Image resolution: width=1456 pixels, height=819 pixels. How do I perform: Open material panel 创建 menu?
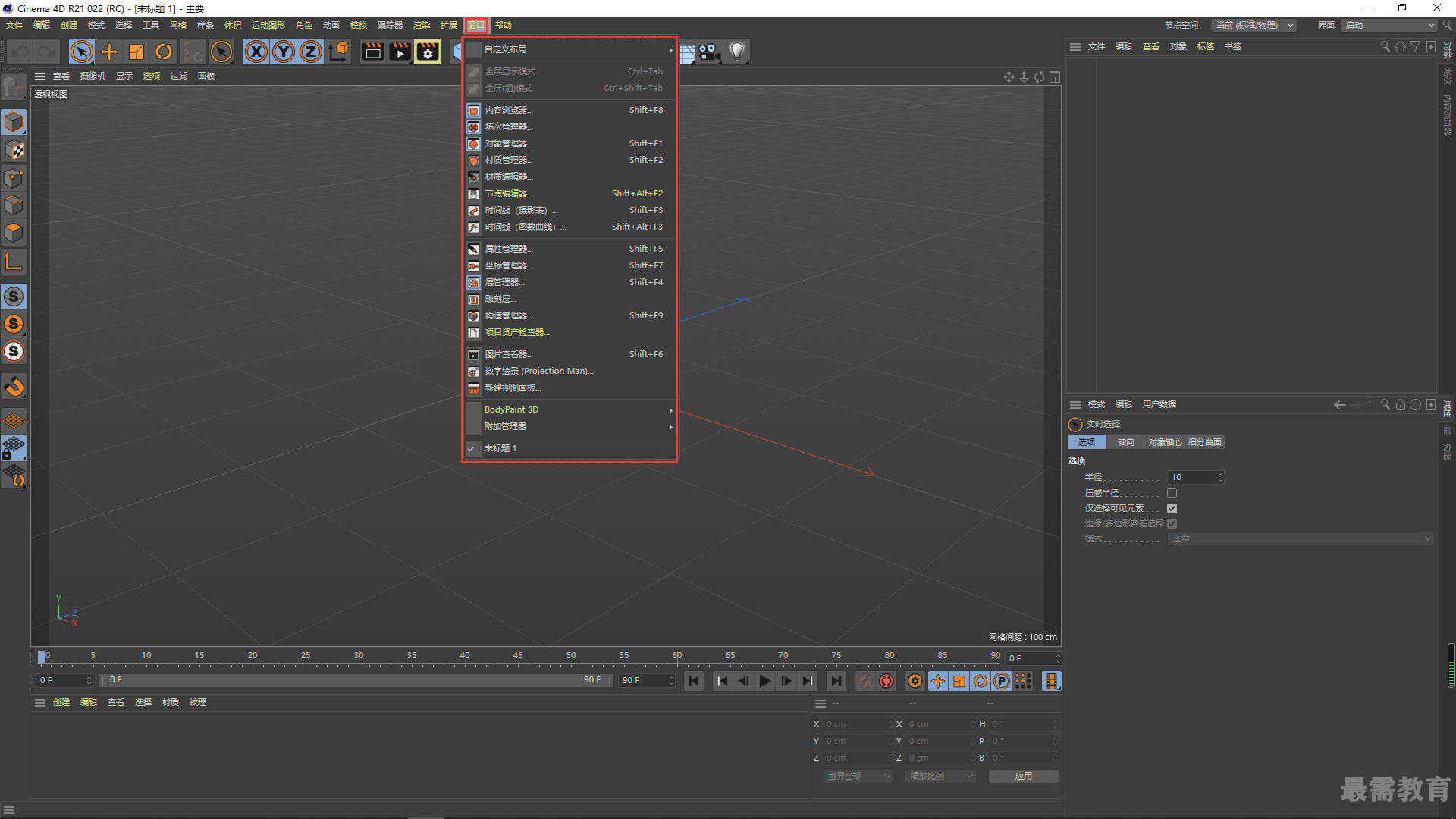[x=61, y=702]
